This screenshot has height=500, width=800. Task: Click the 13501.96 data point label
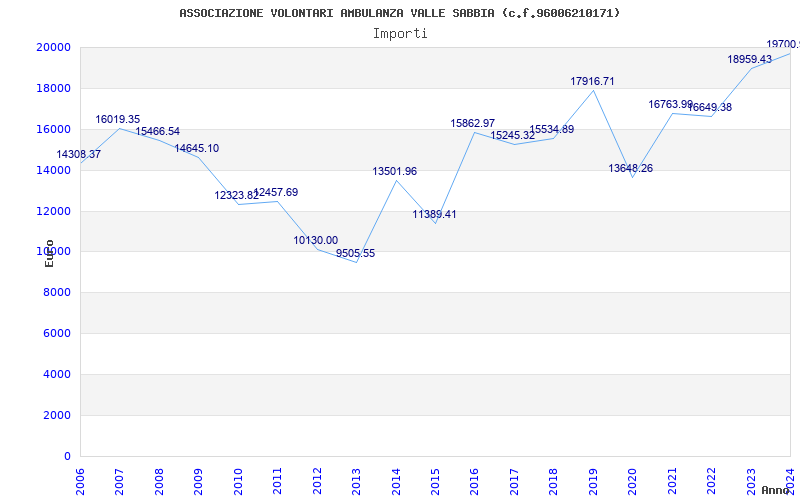coord(394,171)
